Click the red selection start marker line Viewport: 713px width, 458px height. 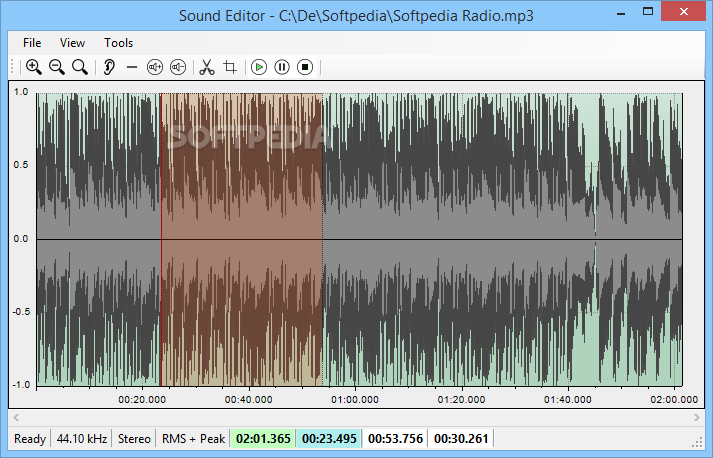(x=161, y=239)
